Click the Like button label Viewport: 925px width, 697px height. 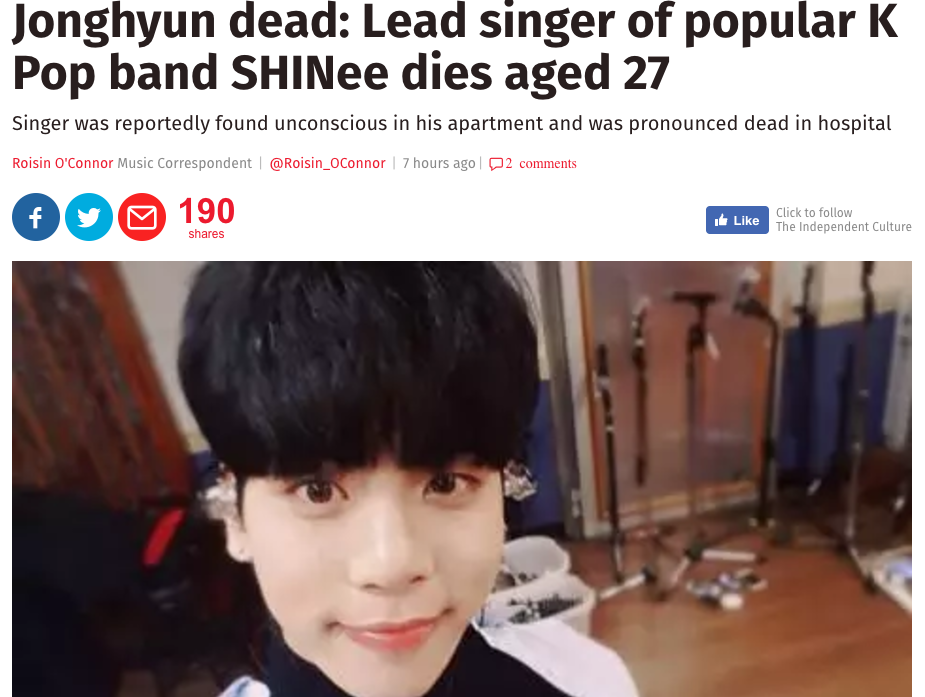[746, 221]
